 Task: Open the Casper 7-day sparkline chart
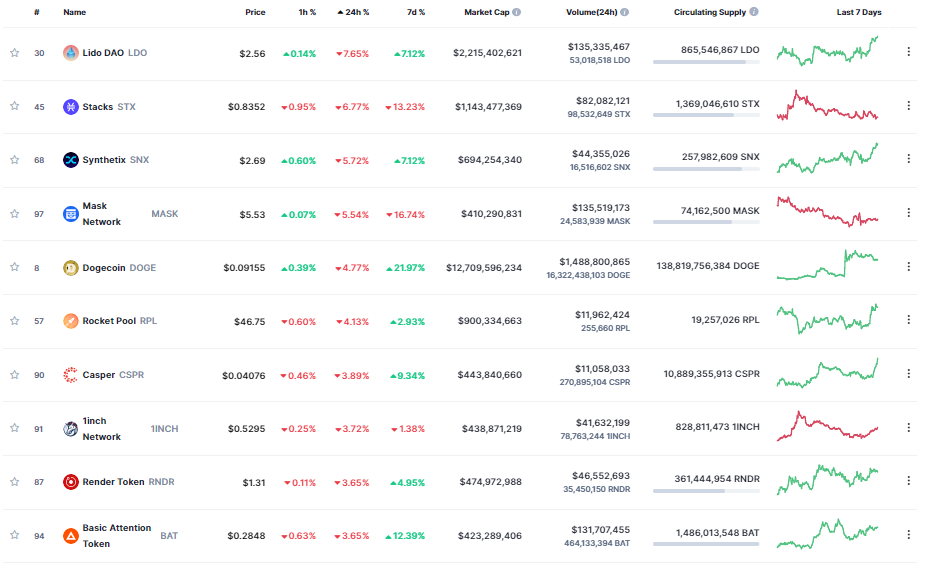828,374
